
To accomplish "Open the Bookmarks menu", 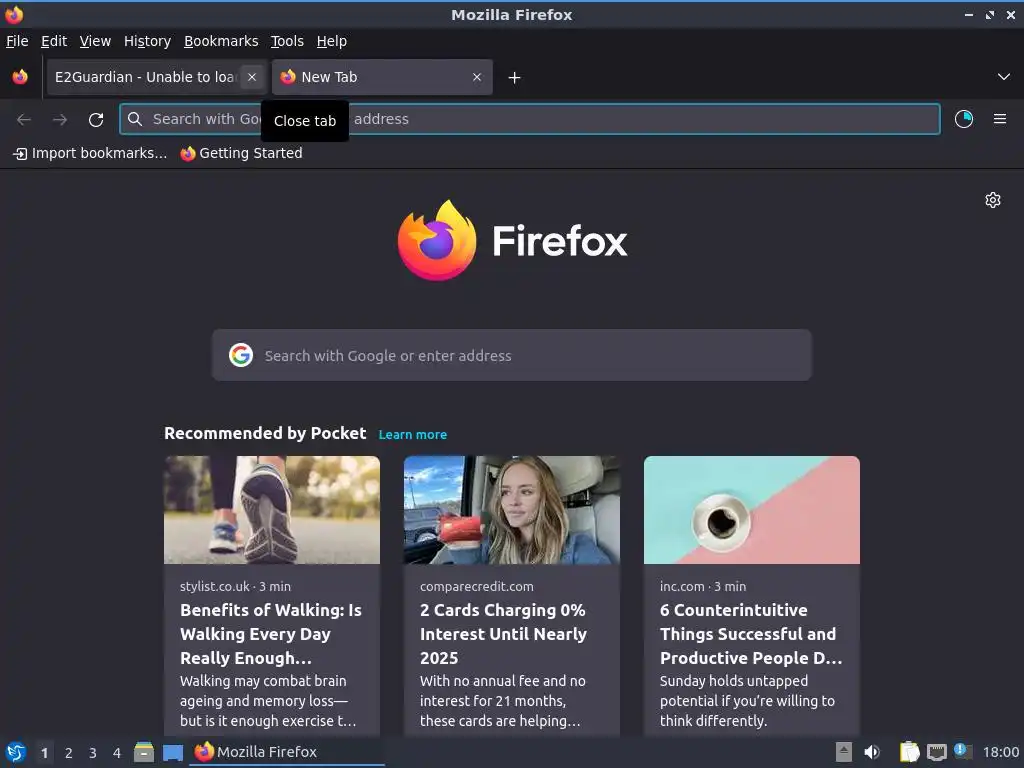I will [x=221, y=41].
